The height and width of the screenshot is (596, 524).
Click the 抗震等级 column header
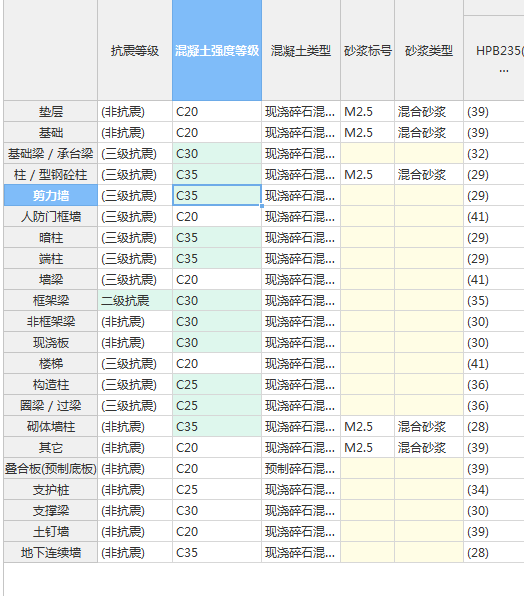coord(135,50)
